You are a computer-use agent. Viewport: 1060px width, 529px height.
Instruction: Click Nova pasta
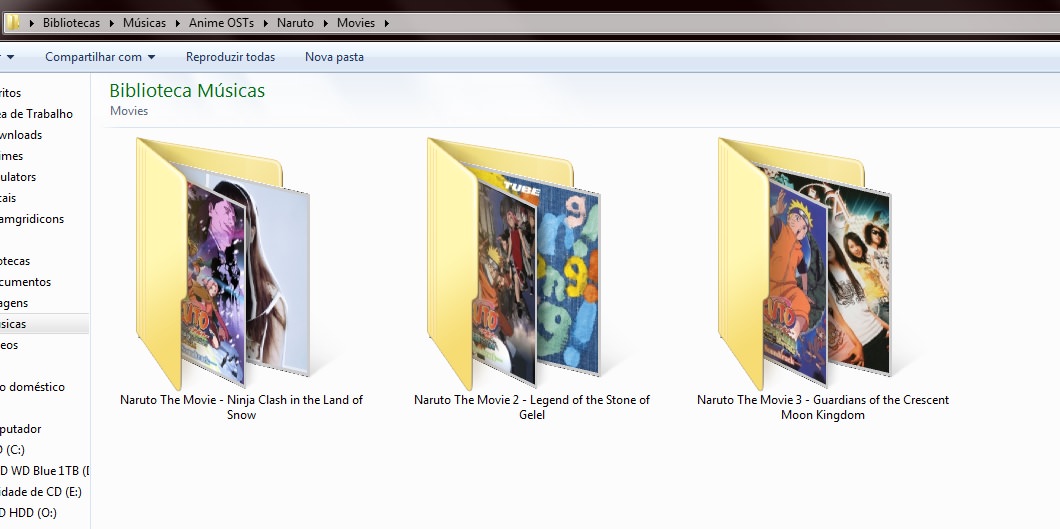tap(334, 57)
